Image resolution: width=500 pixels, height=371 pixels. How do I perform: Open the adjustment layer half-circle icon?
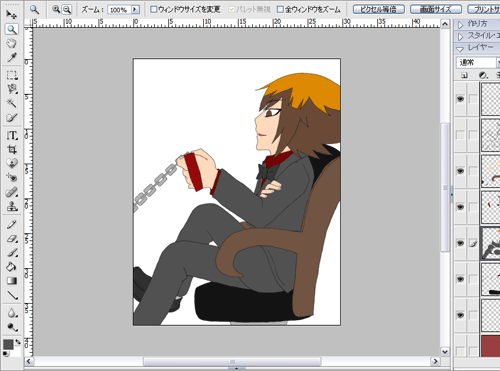tap(483, 75)
